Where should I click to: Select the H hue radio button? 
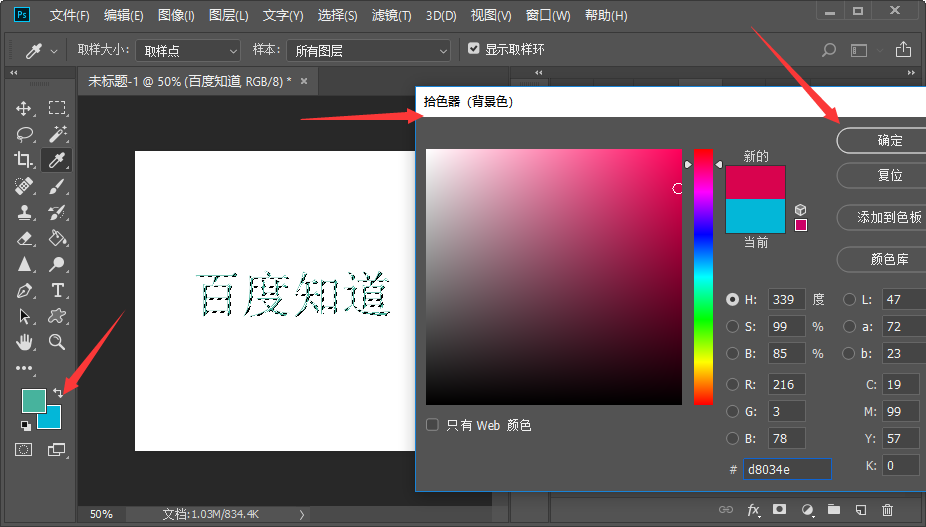tap(732, 300)
